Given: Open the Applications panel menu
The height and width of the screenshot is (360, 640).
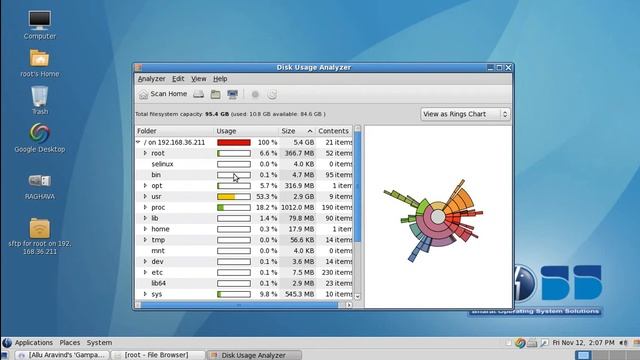Looking at the screenshot, I should point(33,343).
